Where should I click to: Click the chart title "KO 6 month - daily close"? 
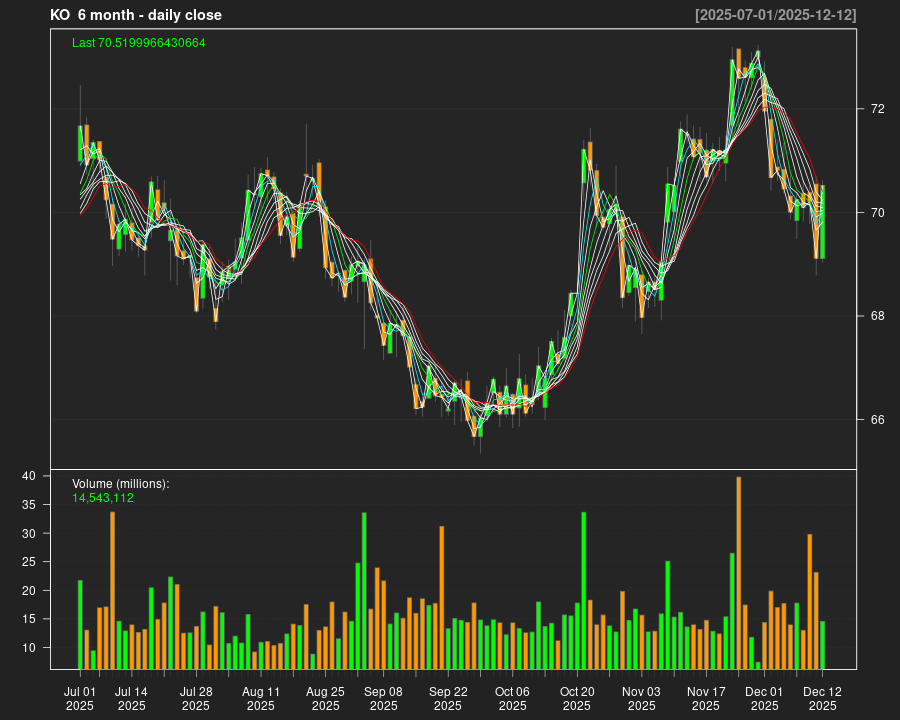(136, 15)
